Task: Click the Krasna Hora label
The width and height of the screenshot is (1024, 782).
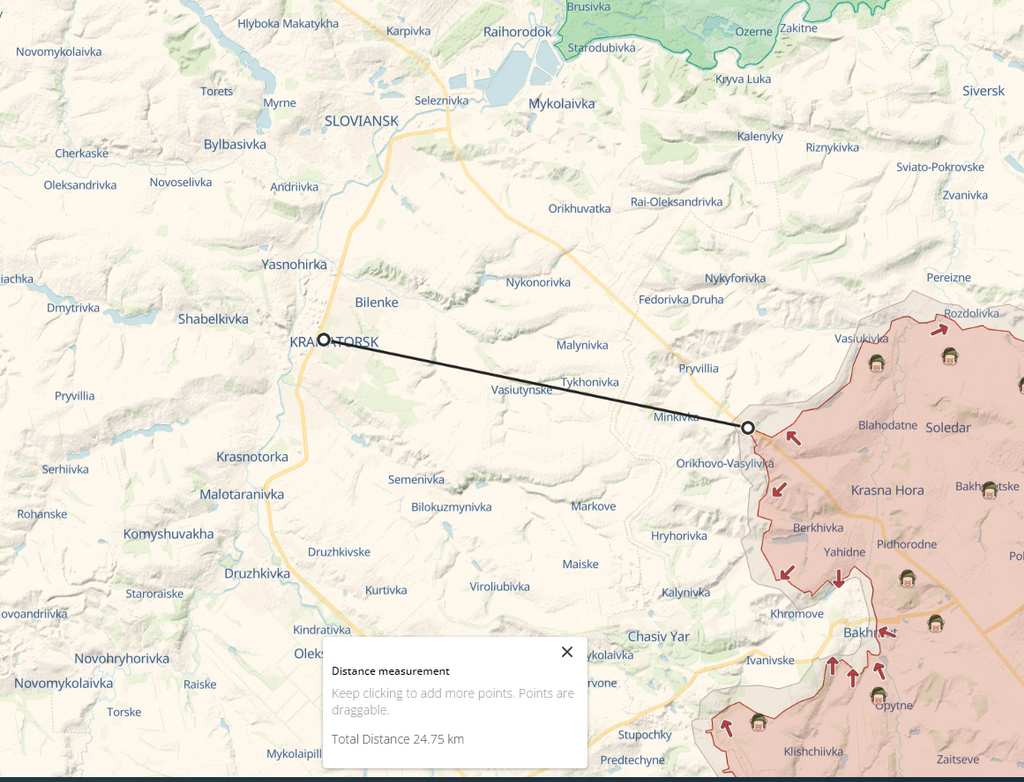Action: click(x=888, y=491)
